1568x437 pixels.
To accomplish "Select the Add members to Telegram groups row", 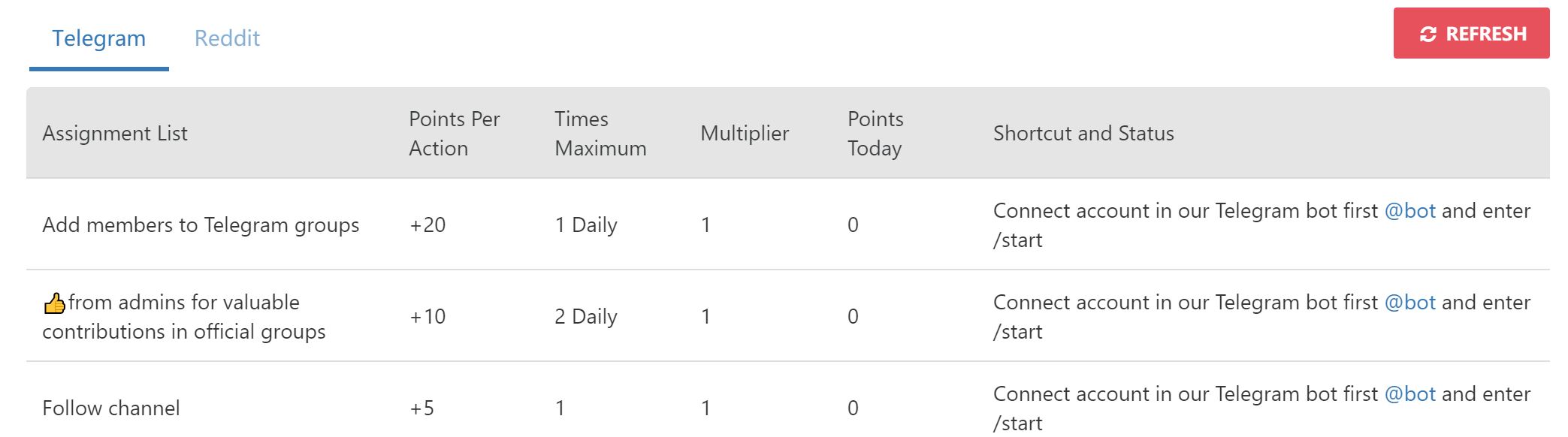I will (x=787, y=225).
